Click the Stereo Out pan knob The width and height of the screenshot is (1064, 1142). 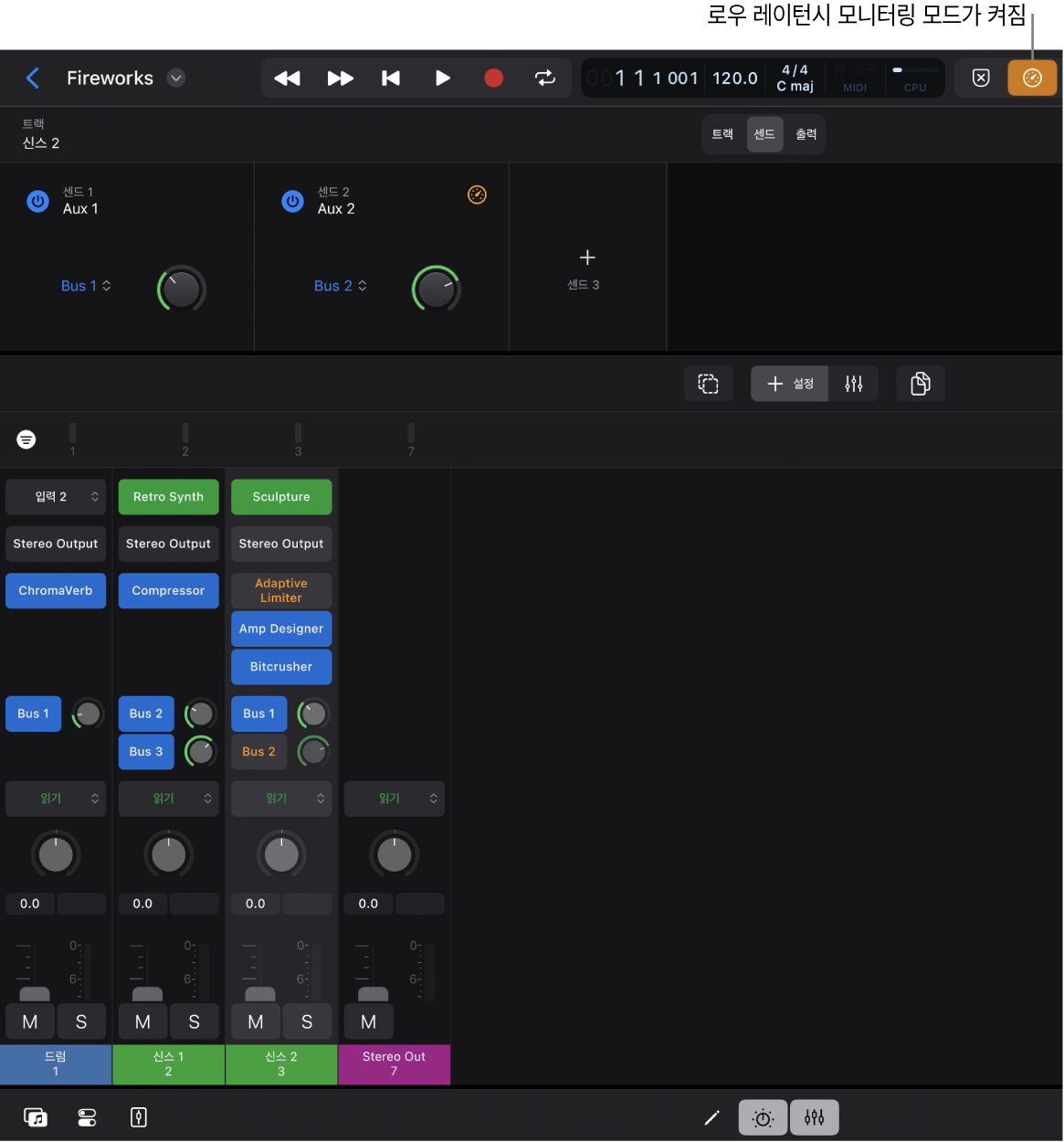pyautogui.click(x=395, y=855)
